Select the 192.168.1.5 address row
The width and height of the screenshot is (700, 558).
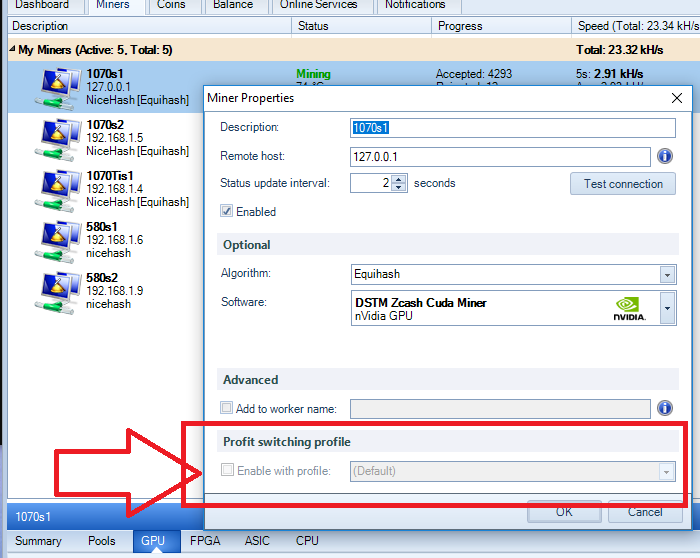point(115,138)
